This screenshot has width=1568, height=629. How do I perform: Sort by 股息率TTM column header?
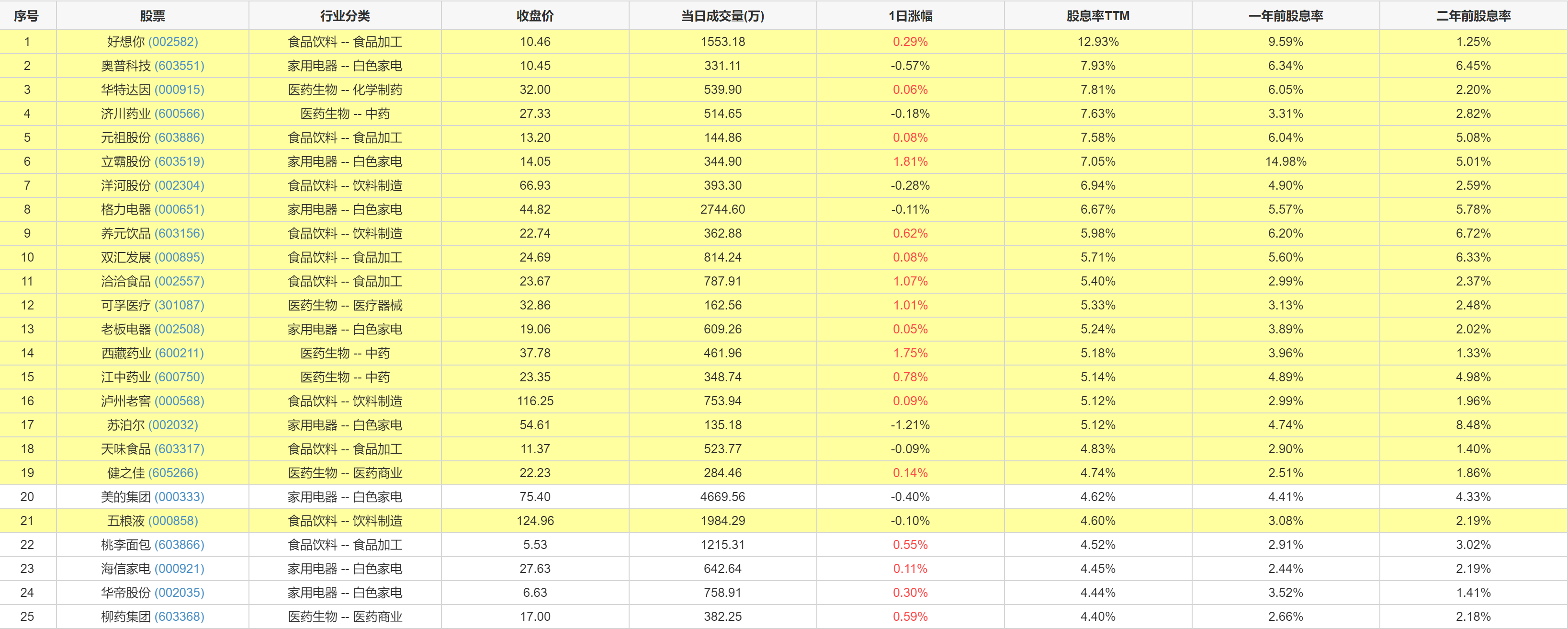pyautogui.click(x=1097, y=16)
